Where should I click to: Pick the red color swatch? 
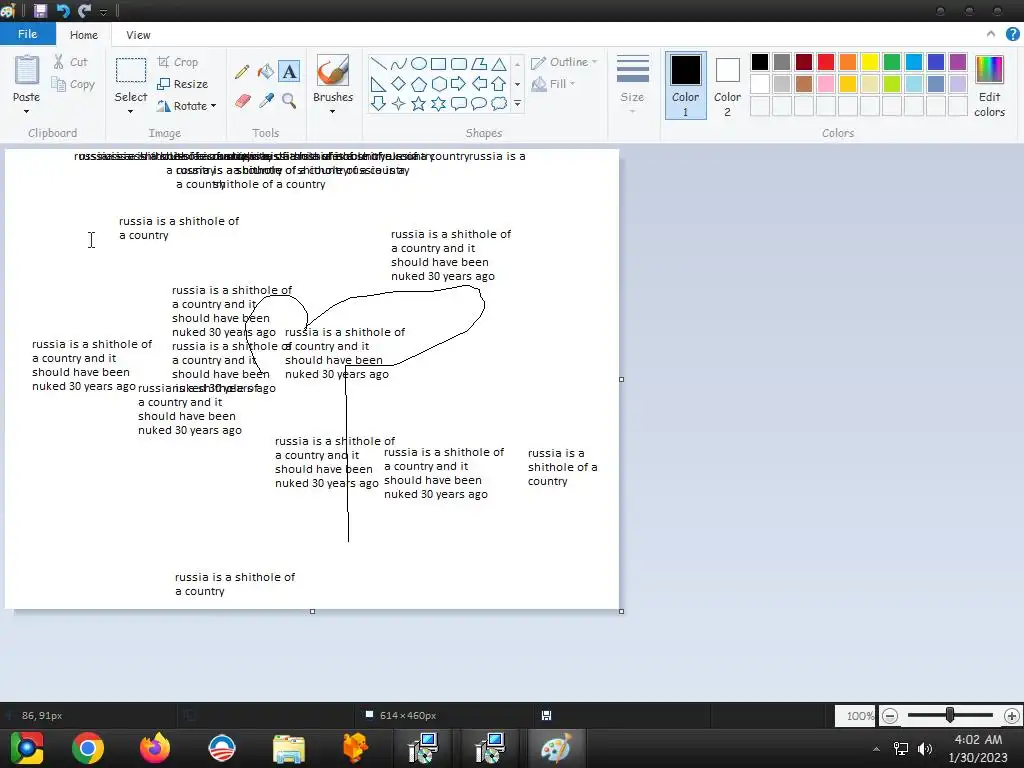point(826,62)
